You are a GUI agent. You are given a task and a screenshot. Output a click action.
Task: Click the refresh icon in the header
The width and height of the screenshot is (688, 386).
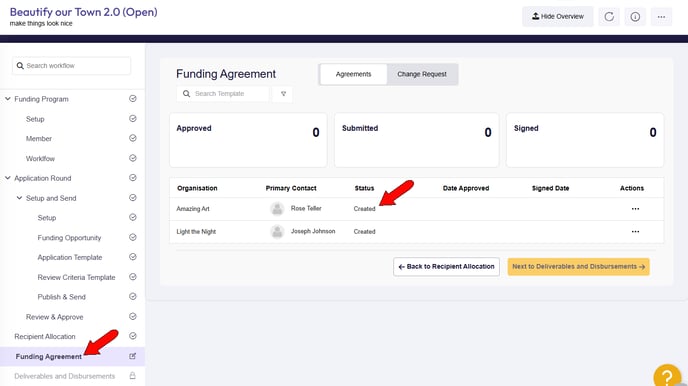[609, 17]
